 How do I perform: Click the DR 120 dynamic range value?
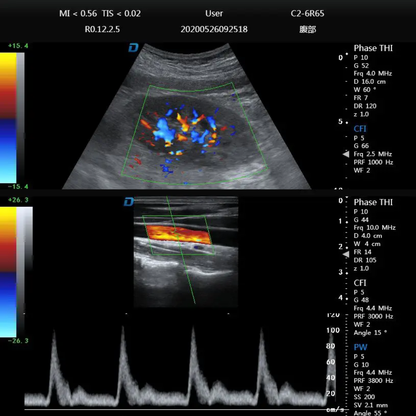[x=365, y=106]
